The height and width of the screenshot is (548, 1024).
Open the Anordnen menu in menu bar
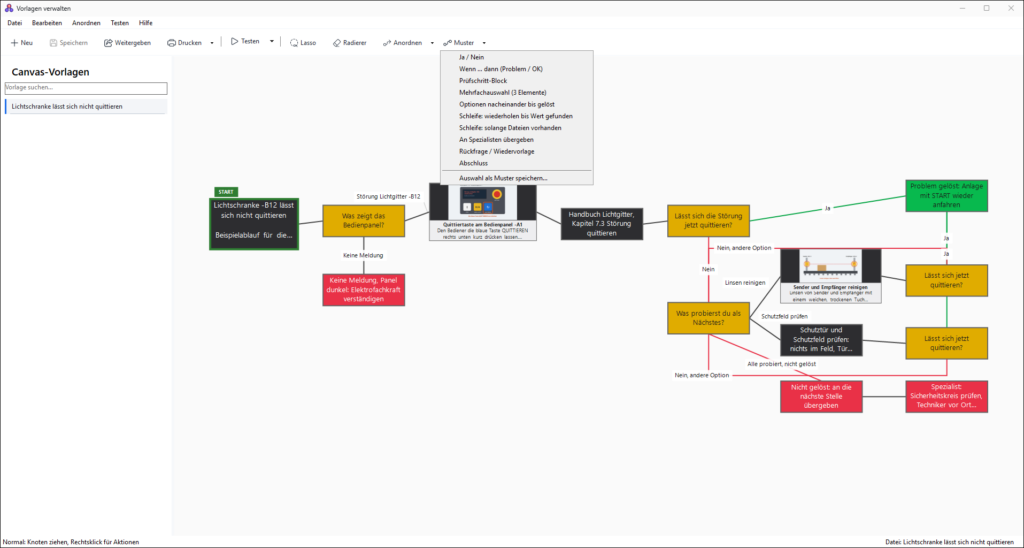tap(86, 23)
